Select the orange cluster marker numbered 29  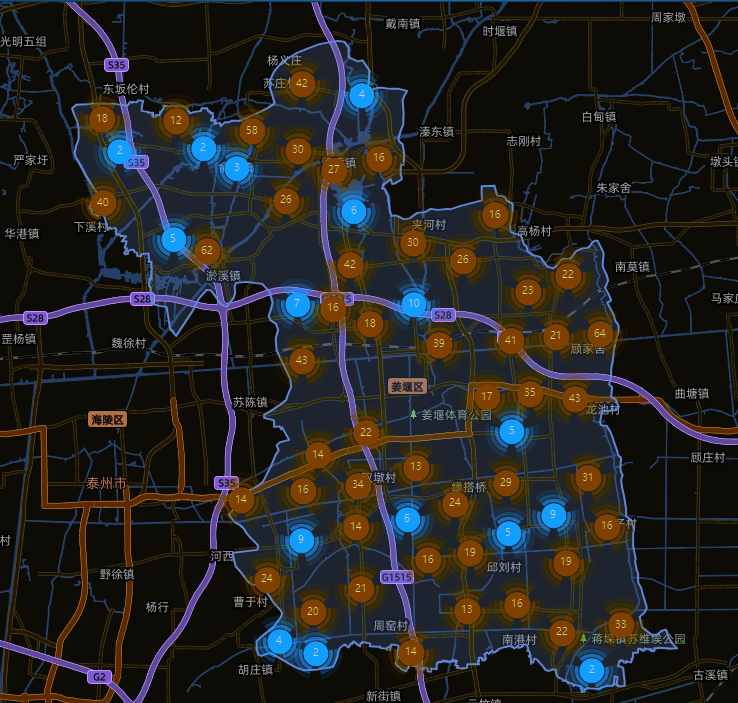click(506, 483)
